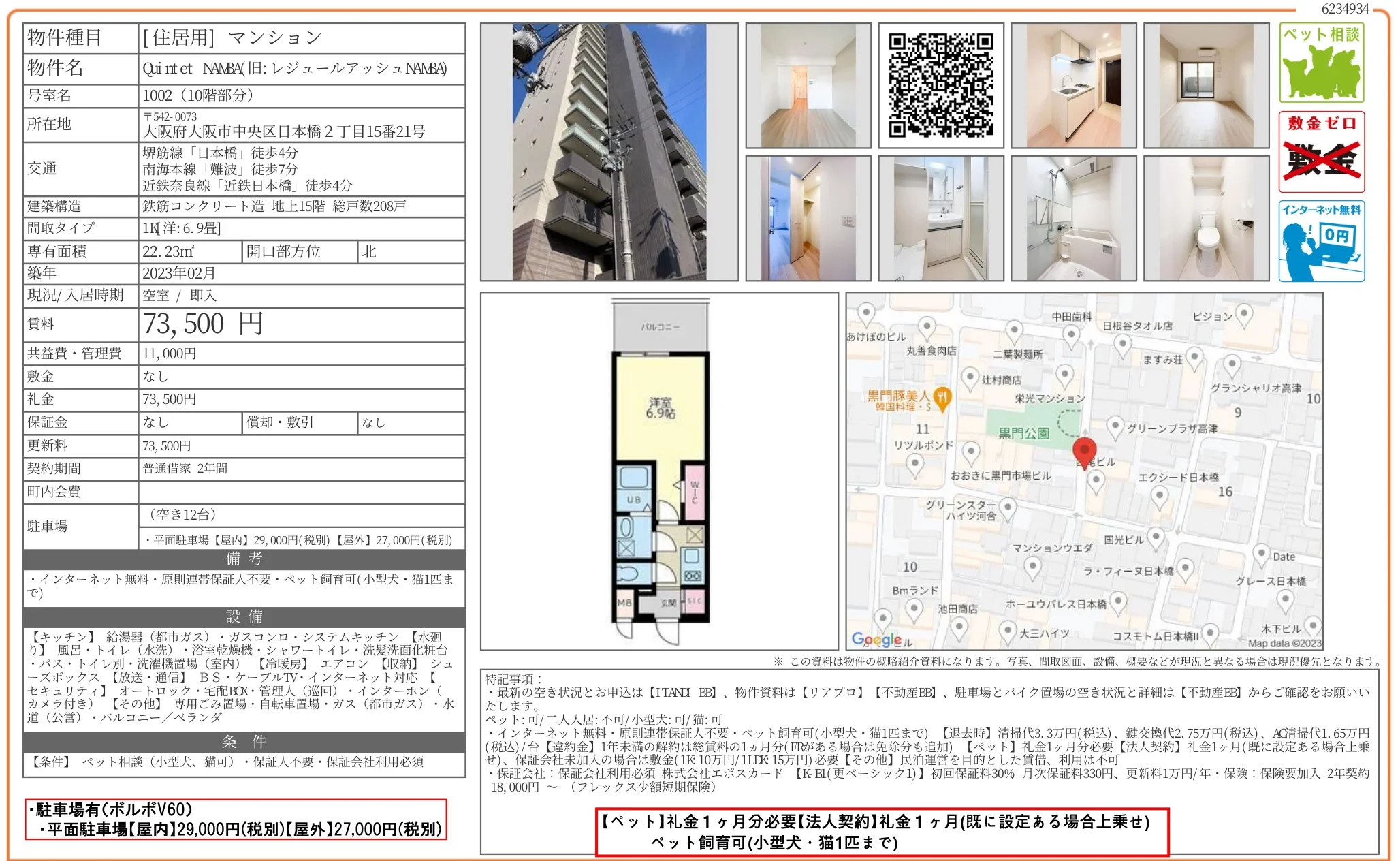Click the 73,500円 rent amount
This screenshot has width=1400, height=861.
tap(202, 324)
